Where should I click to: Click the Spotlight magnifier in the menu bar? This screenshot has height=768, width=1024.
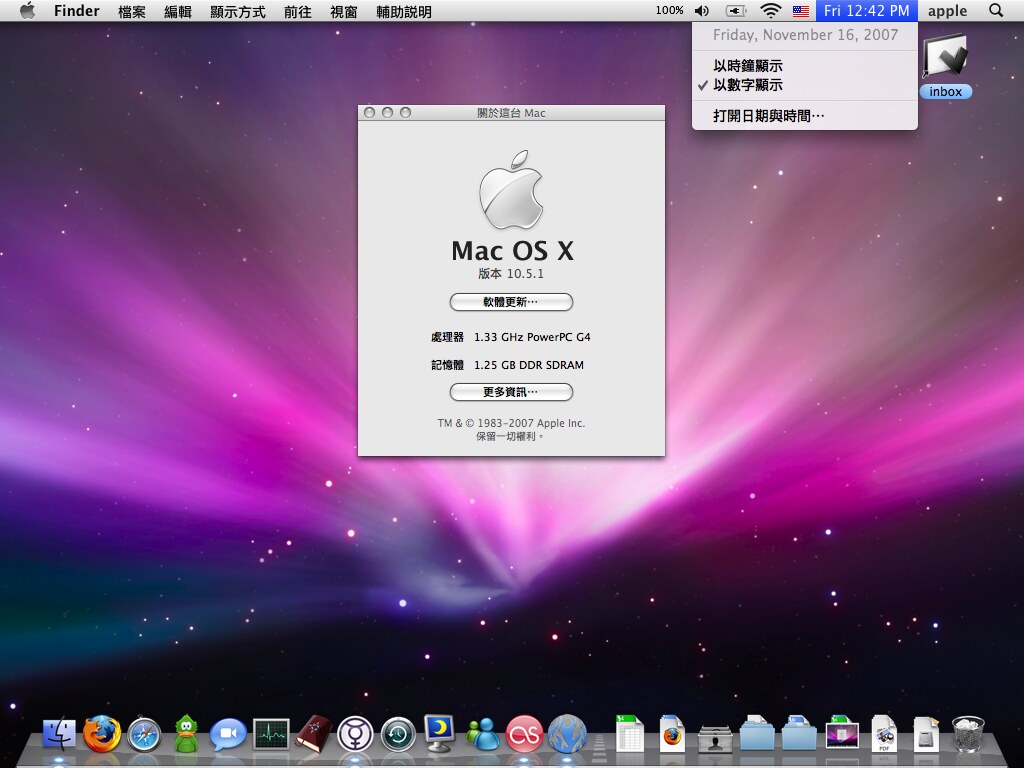[996, 11]
